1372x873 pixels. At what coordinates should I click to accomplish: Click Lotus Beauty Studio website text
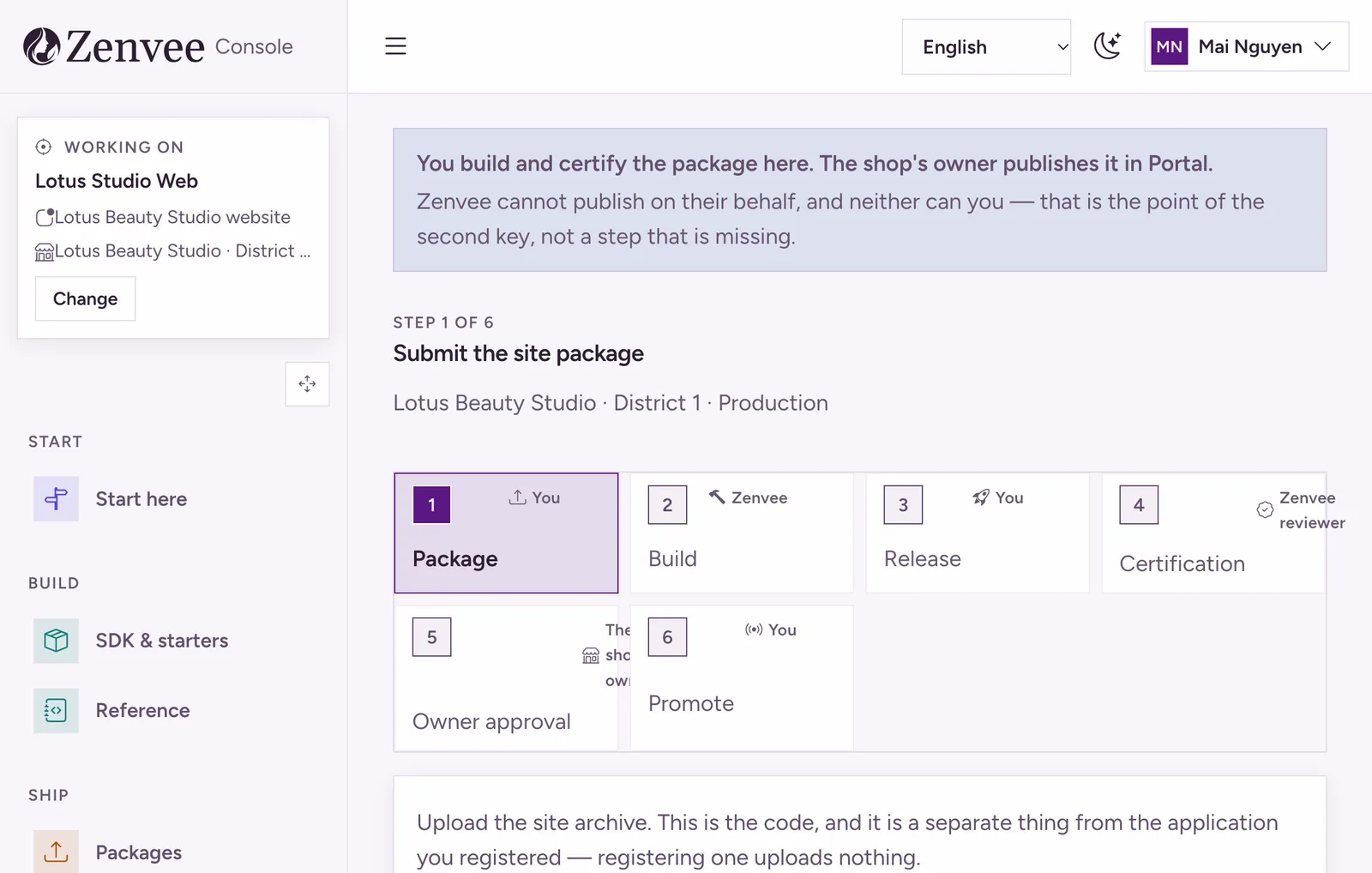tap(172, 217)
